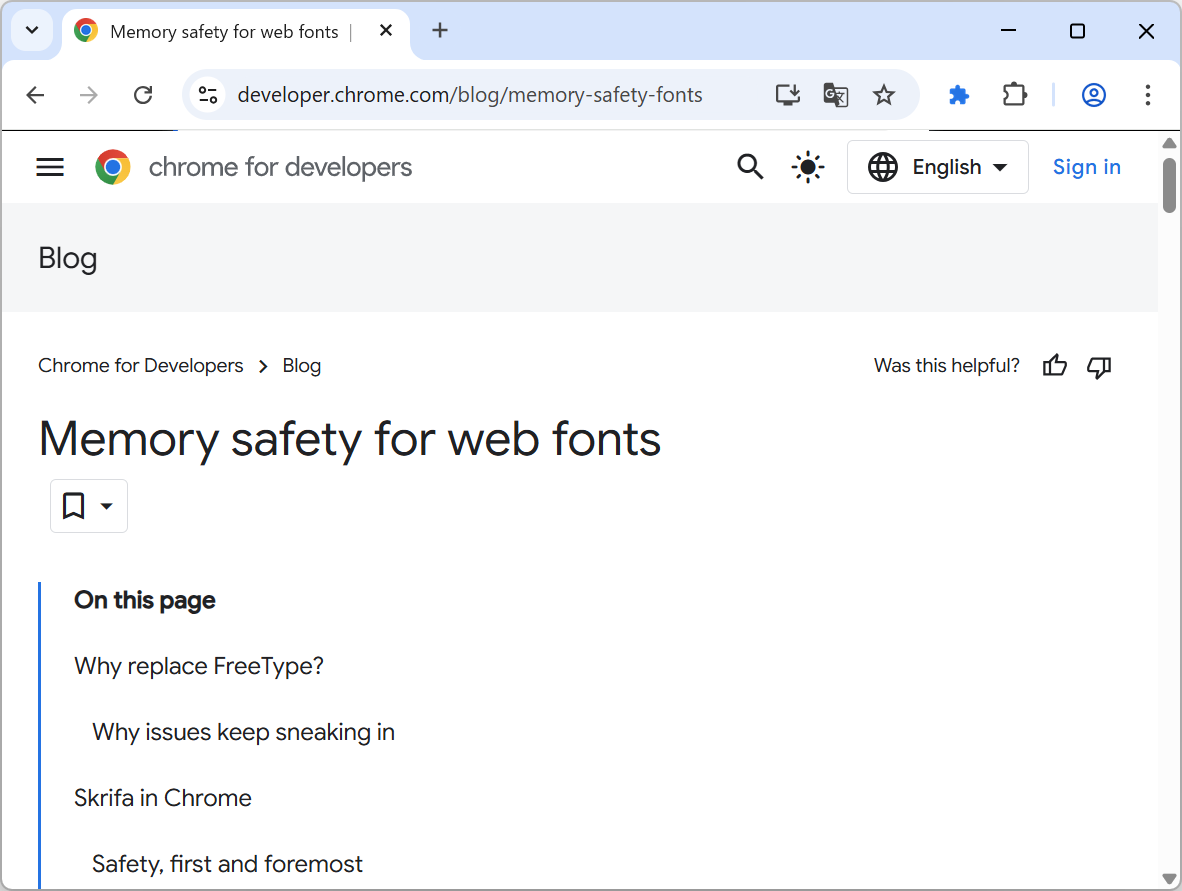This screenshot has height=891, width=1182.
Task: Click the Sign in link
Action: (1086, 166)
